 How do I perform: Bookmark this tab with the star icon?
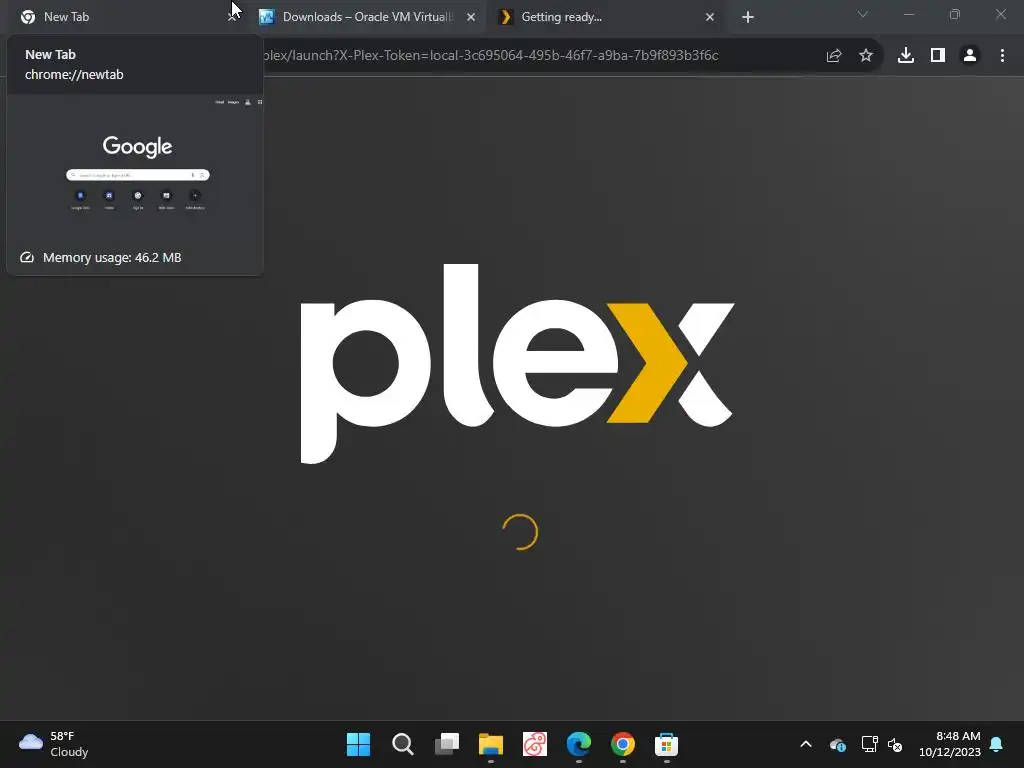coord(866,56)
